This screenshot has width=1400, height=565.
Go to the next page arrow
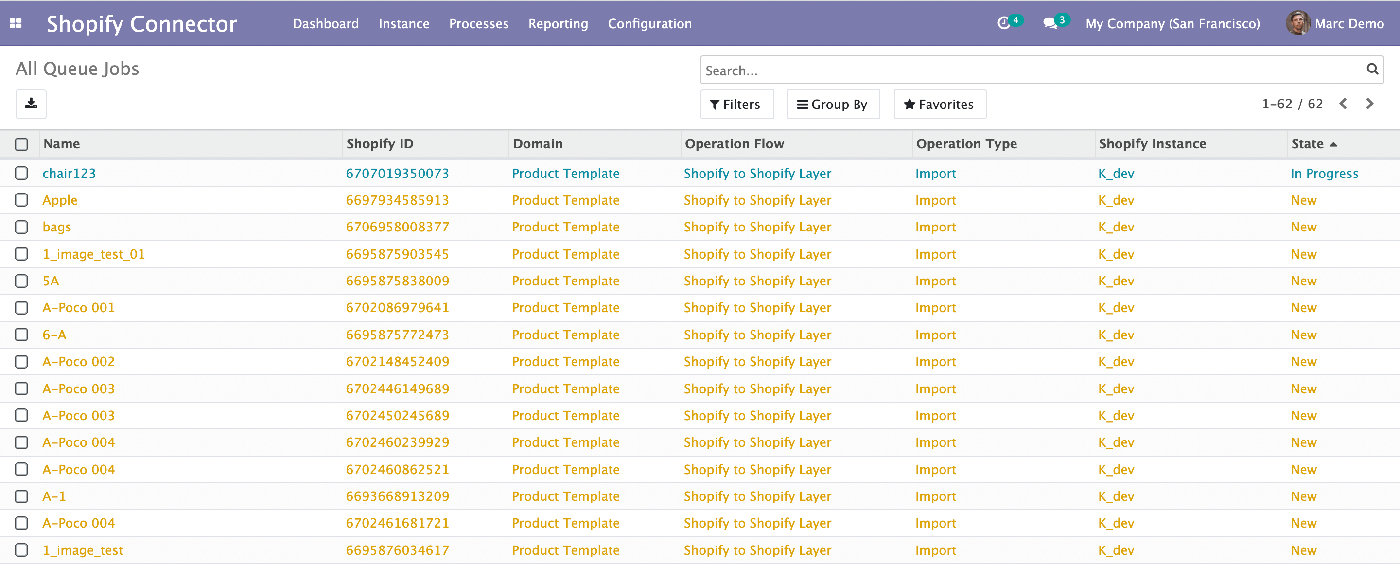pos(1370,104)
